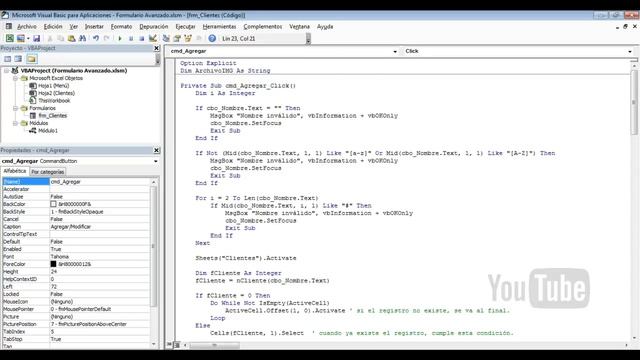Screen dimensions: 640x360
Task: Click the Font property value Tahoma
Action: [x=100, y=257]
